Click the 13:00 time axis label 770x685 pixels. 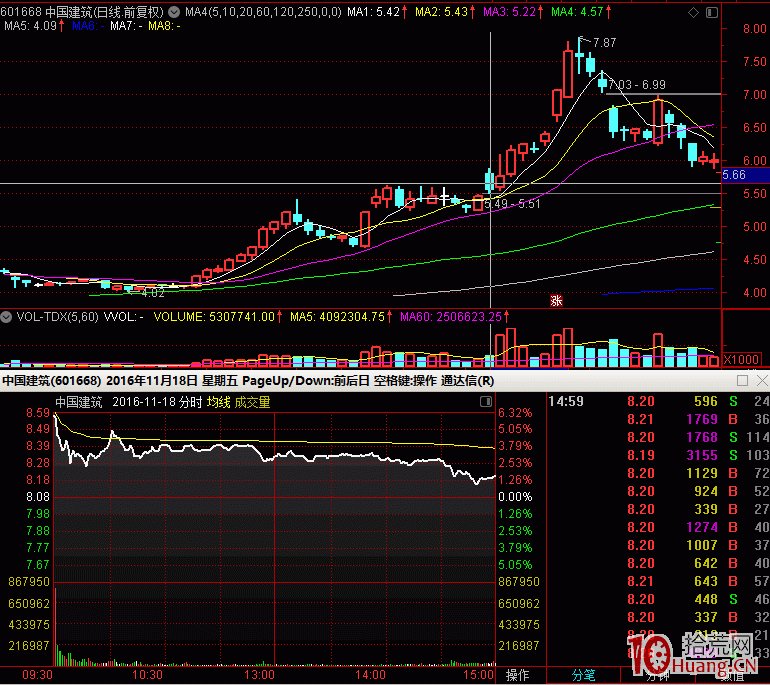tap(259, 675)
